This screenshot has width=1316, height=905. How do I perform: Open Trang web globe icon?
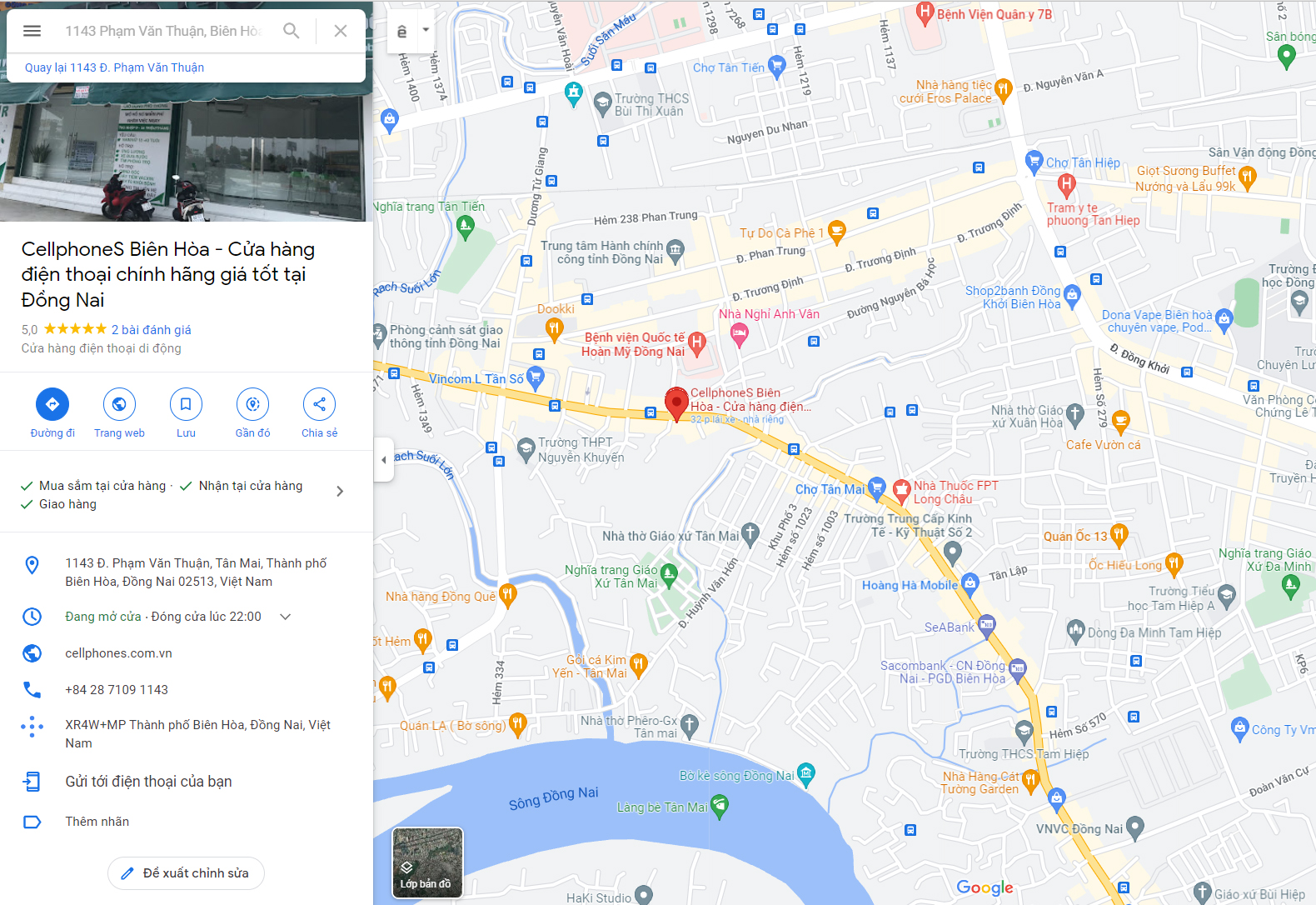(119, 404)
